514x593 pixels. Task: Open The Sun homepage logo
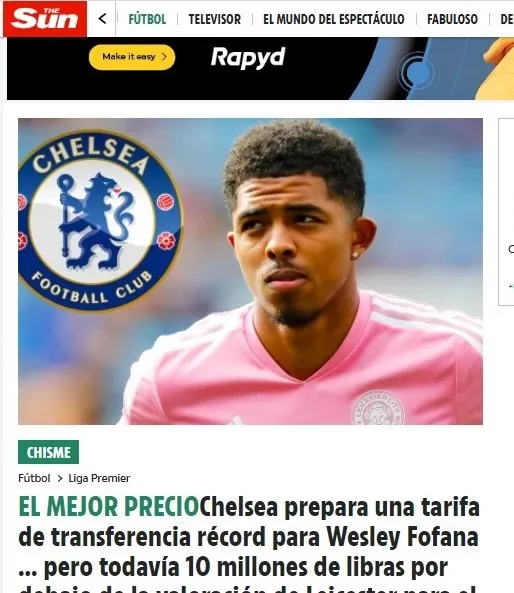point(45,19)
